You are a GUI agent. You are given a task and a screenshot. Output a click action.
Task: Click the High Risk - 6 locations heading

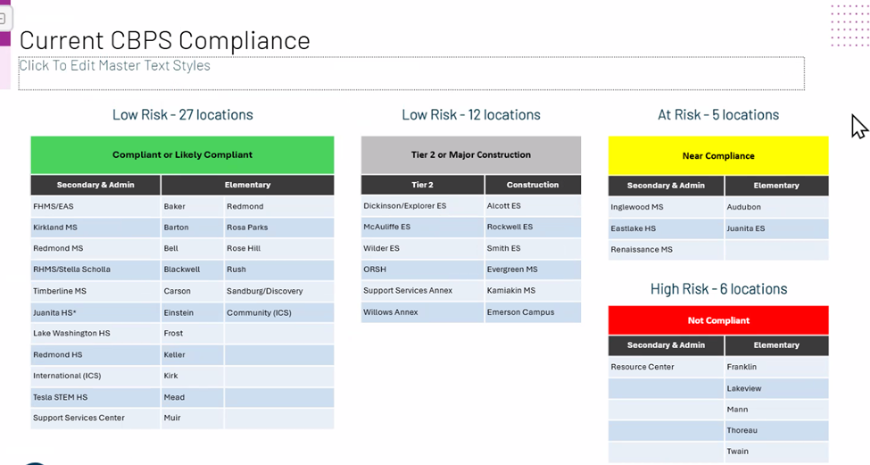(x=718, y=289)
